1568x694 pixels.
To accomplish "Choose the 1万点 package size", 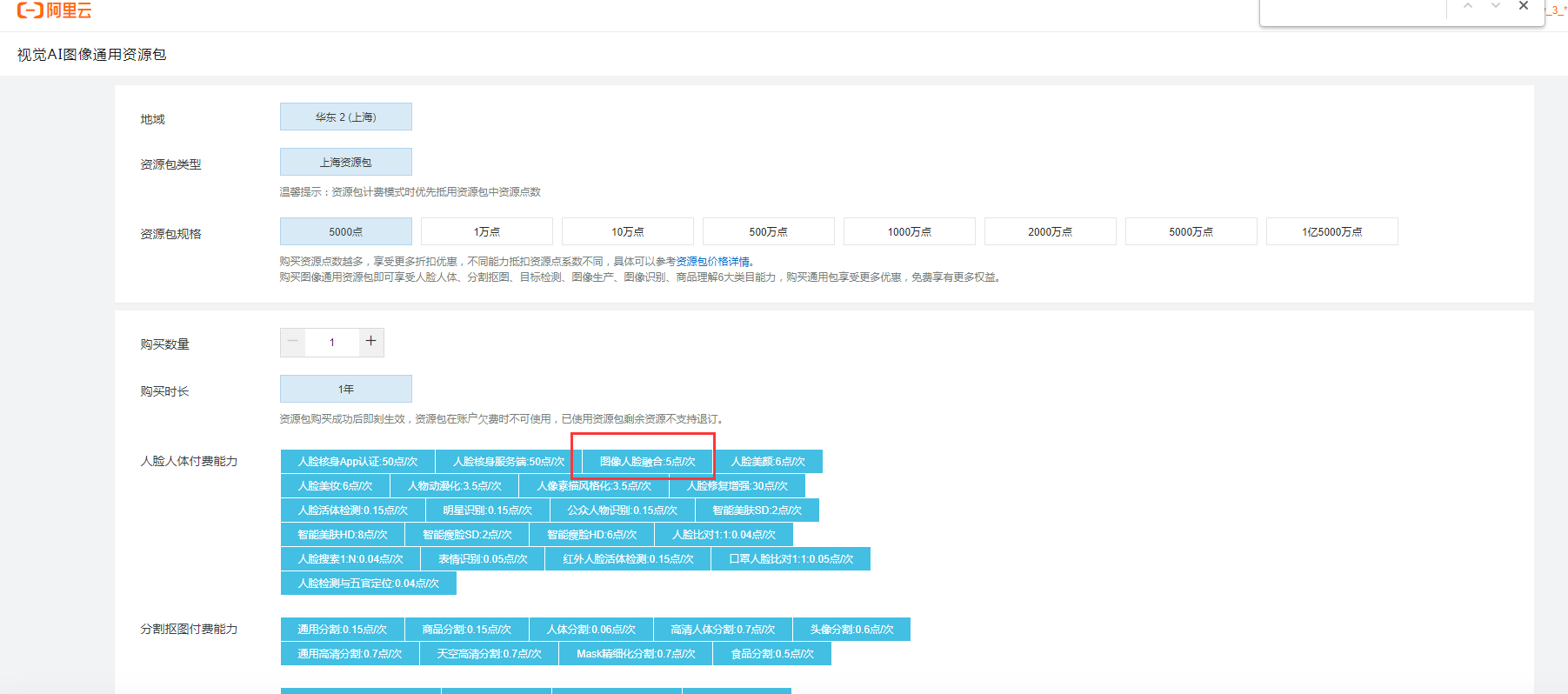I will tap(487, 231).
